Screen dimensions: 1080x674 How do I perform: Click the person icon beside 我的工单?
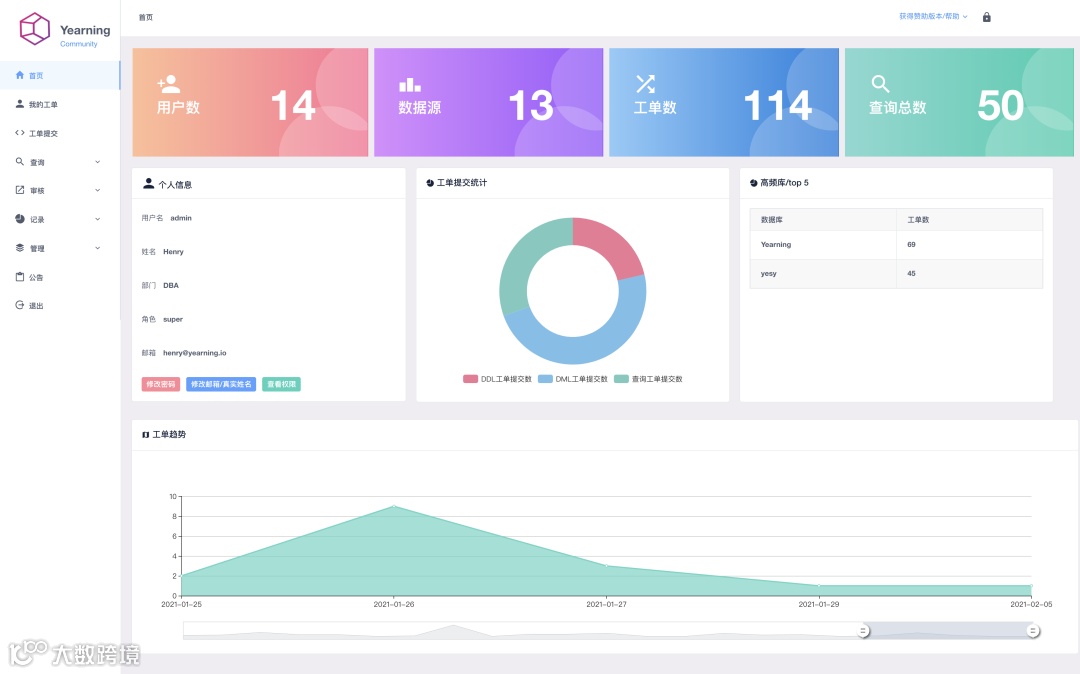click(19, 104)
